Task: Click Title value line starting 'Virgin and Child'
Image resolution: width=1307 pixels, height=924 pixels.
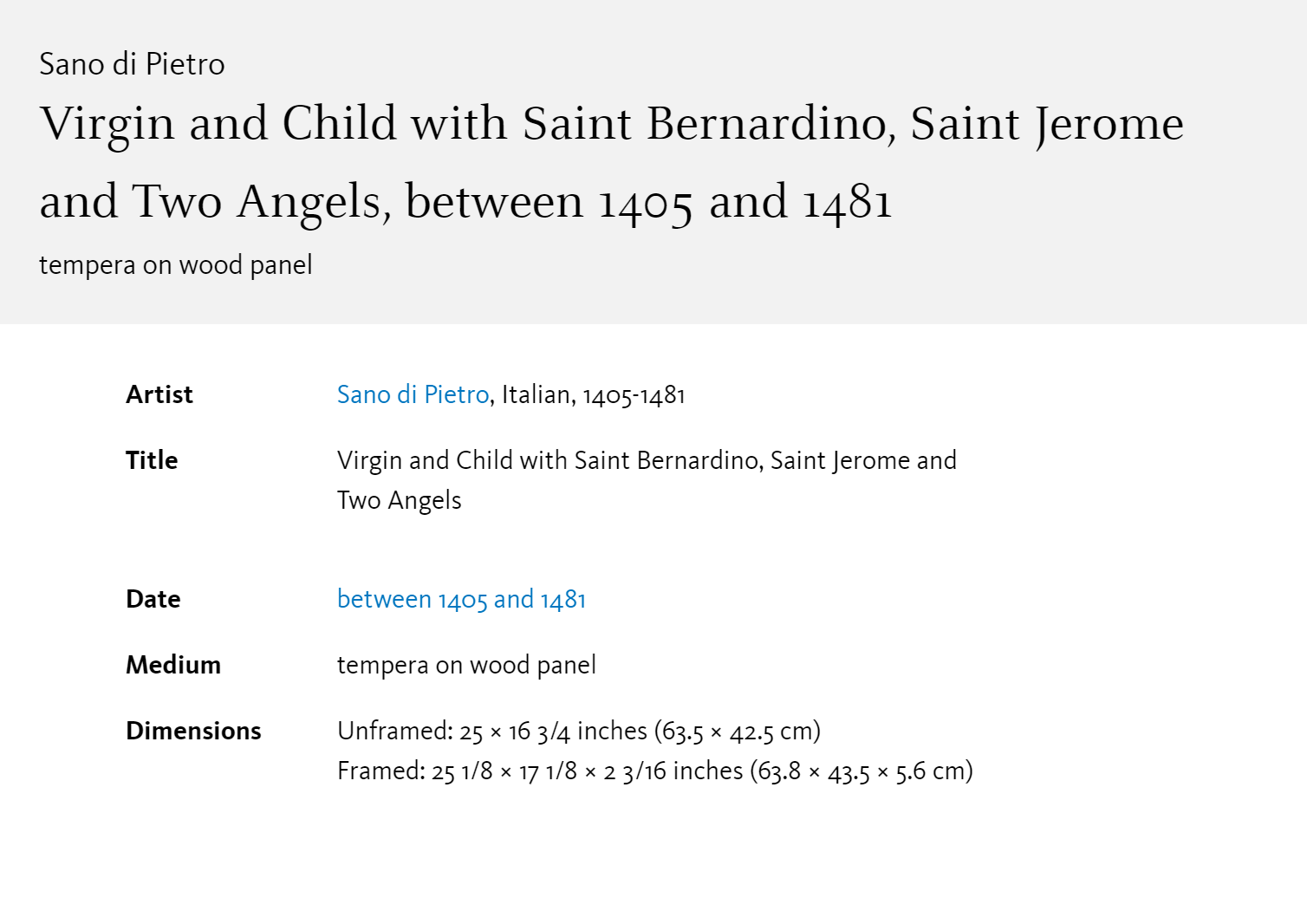Action: pos(647,460)
